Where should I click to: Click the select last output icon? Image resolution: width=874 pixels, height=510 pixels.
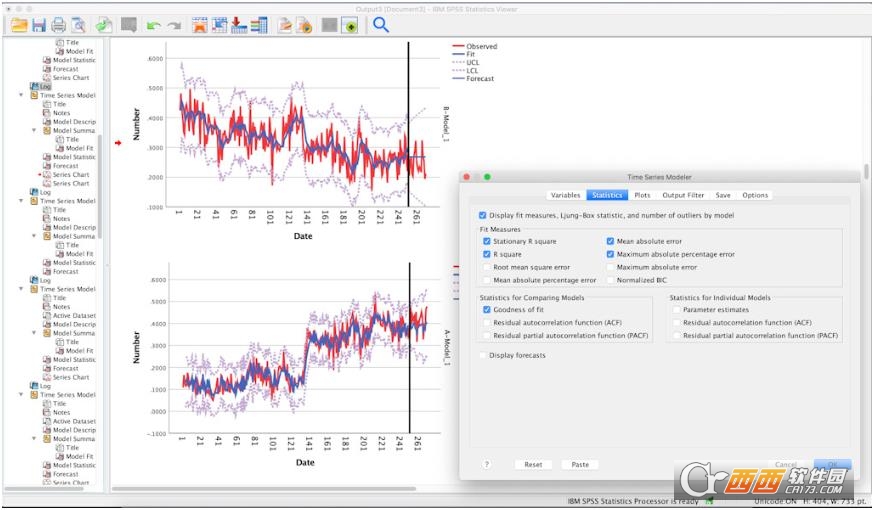349,25
